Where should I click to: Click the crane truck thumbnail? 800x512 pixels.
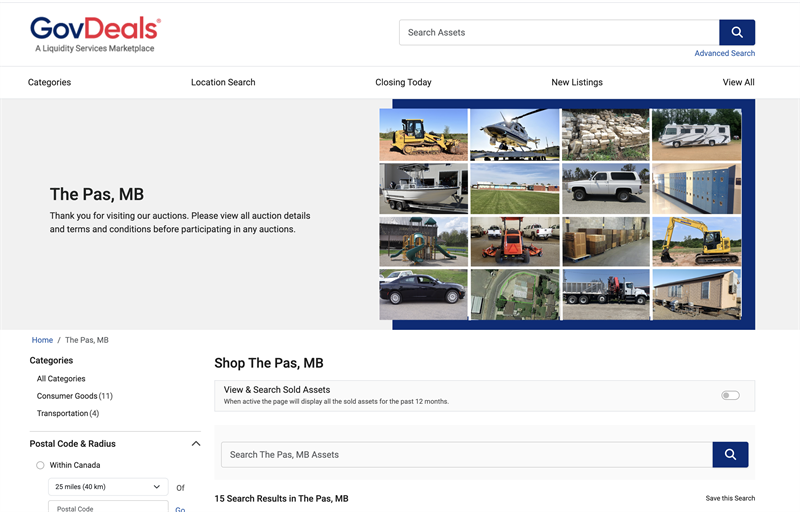tap(606, 295)
